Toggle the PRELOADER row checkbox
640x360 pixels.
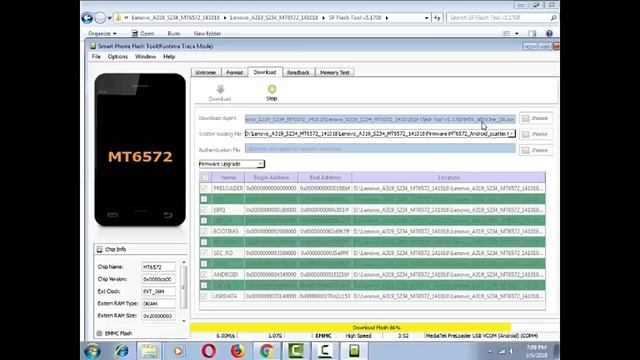click(204, 188)
